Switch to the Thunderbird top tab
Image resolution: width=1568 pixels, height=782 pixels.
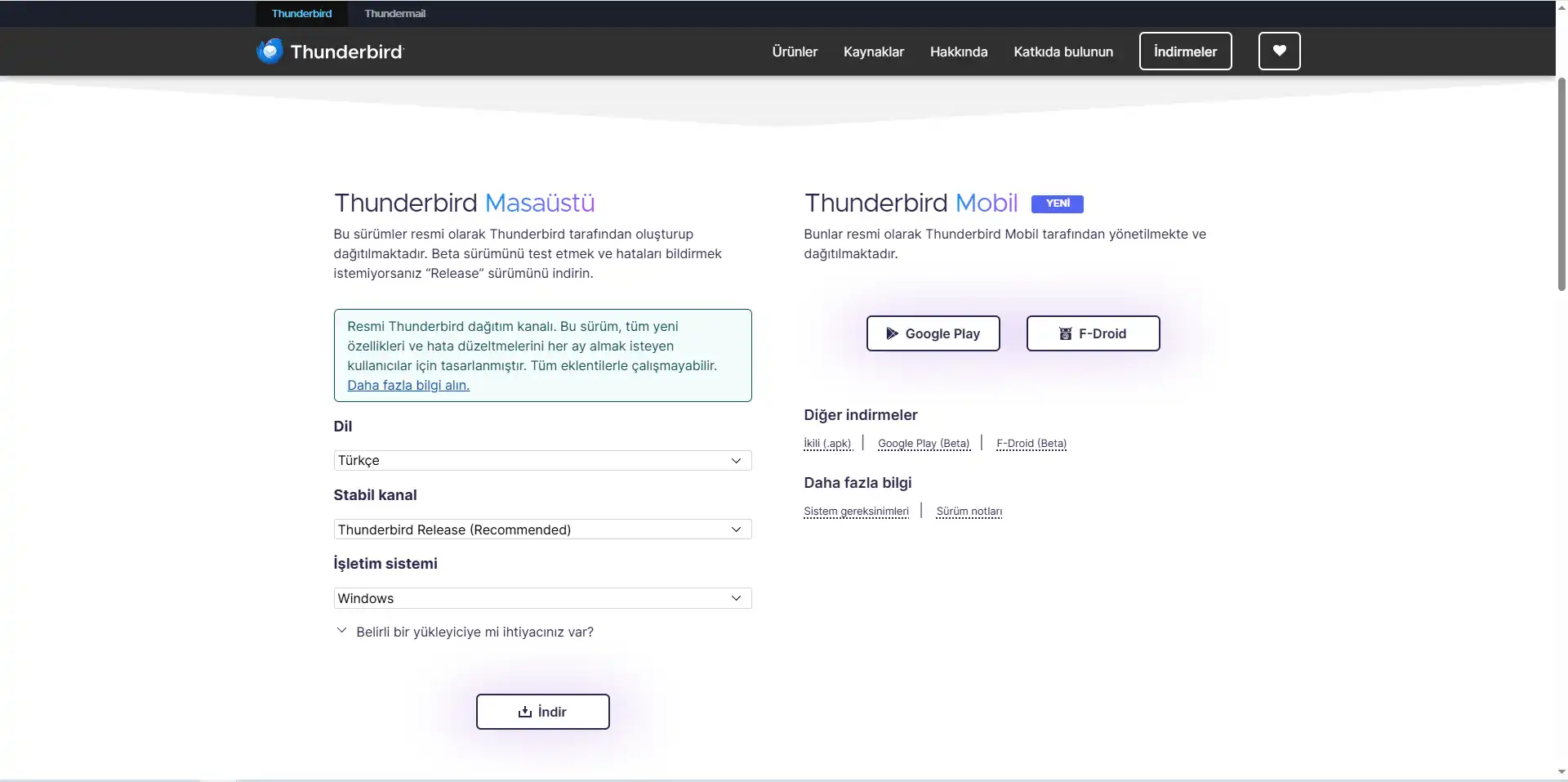[x=301, y=14]
